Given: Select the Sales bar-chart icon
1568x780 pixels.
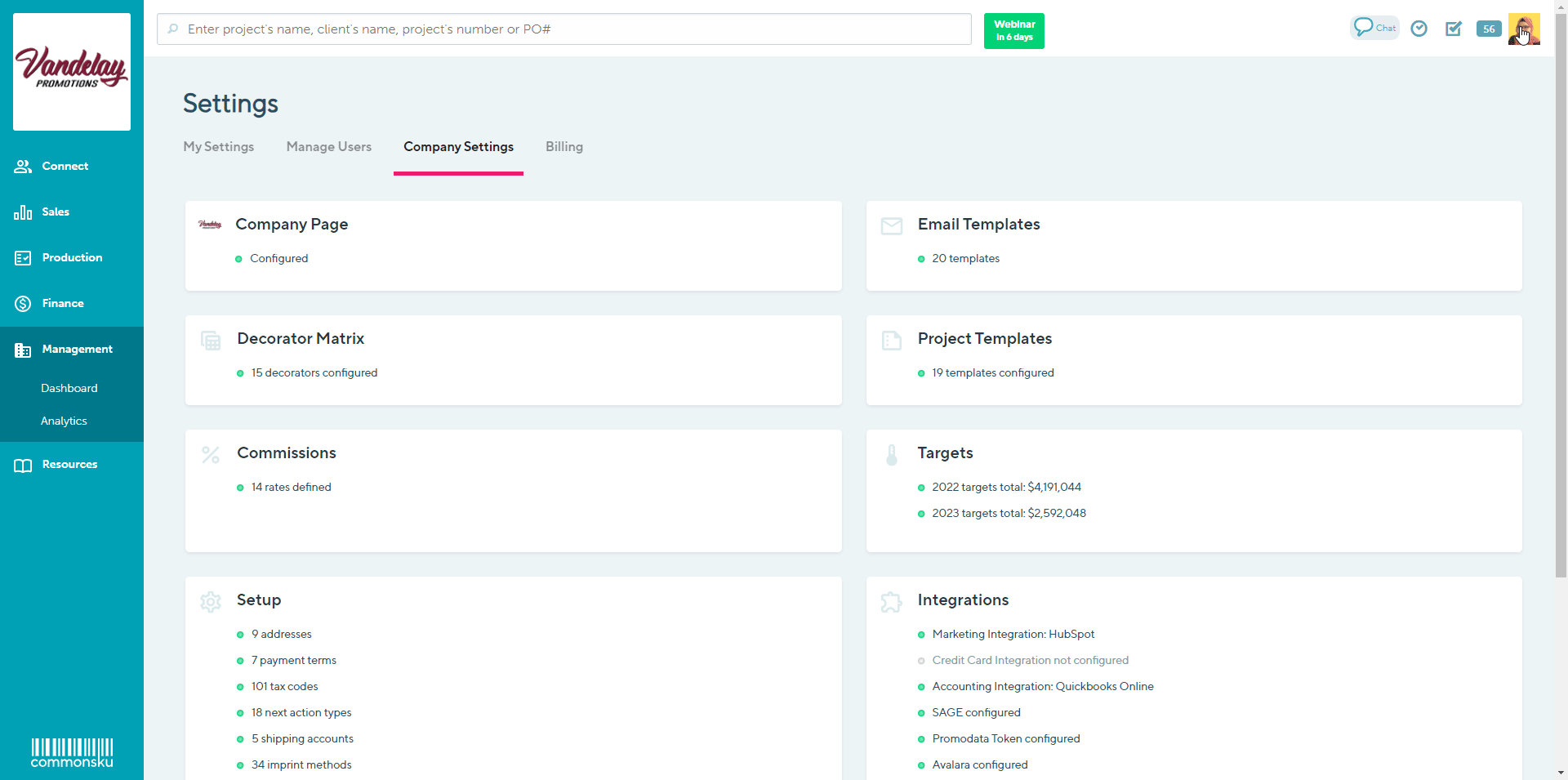Looking at the screenshot, I should click(21, 212).
